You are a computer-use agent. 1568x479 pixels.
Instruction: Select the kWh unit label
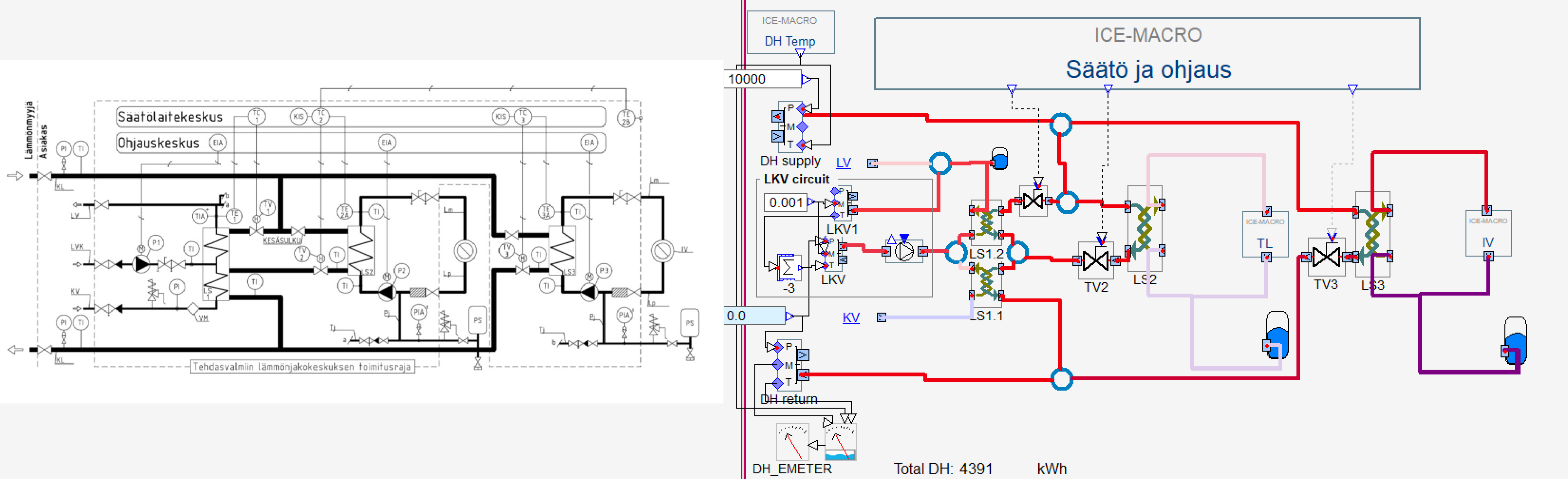click(x=1051, y=469)
